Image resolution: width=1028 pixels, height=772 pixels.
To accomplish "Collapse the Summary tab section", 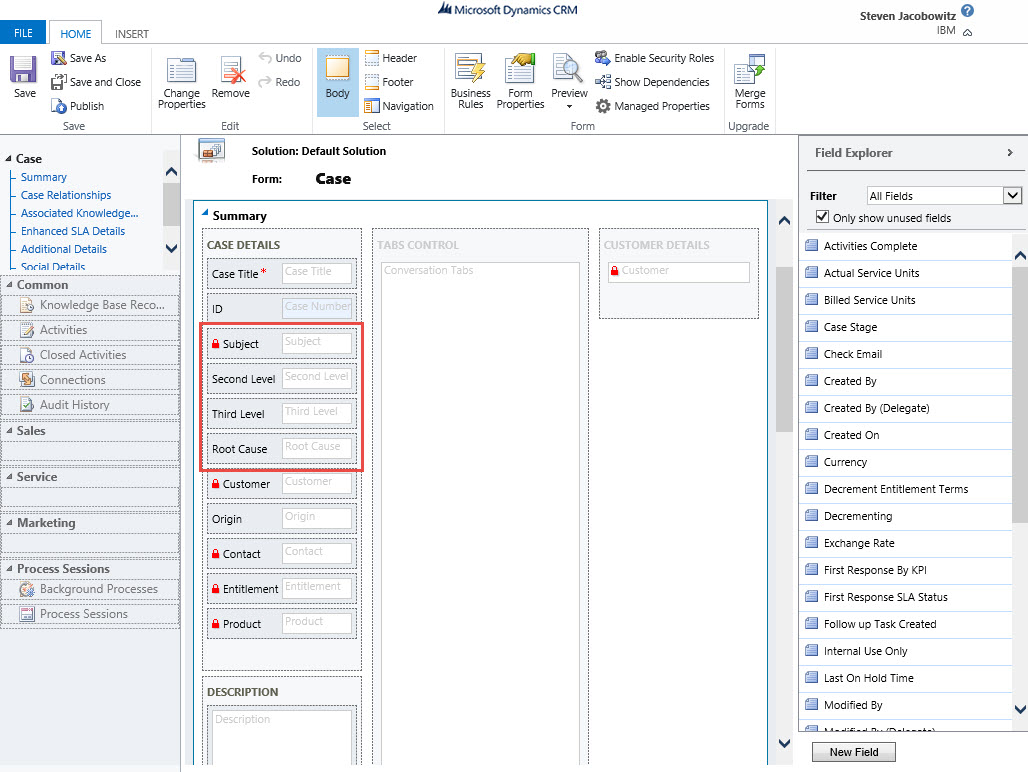I will (206, 213).
